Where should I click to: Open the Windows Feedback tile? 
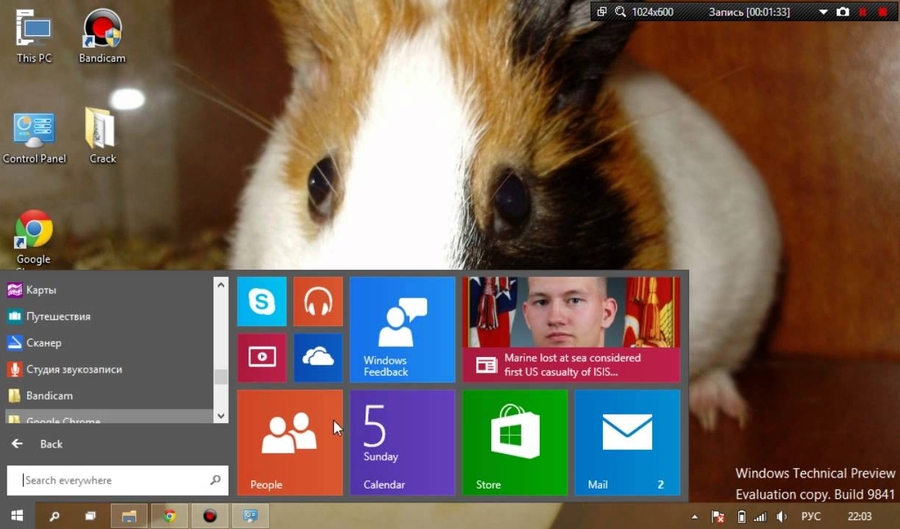tap(402, 329)
